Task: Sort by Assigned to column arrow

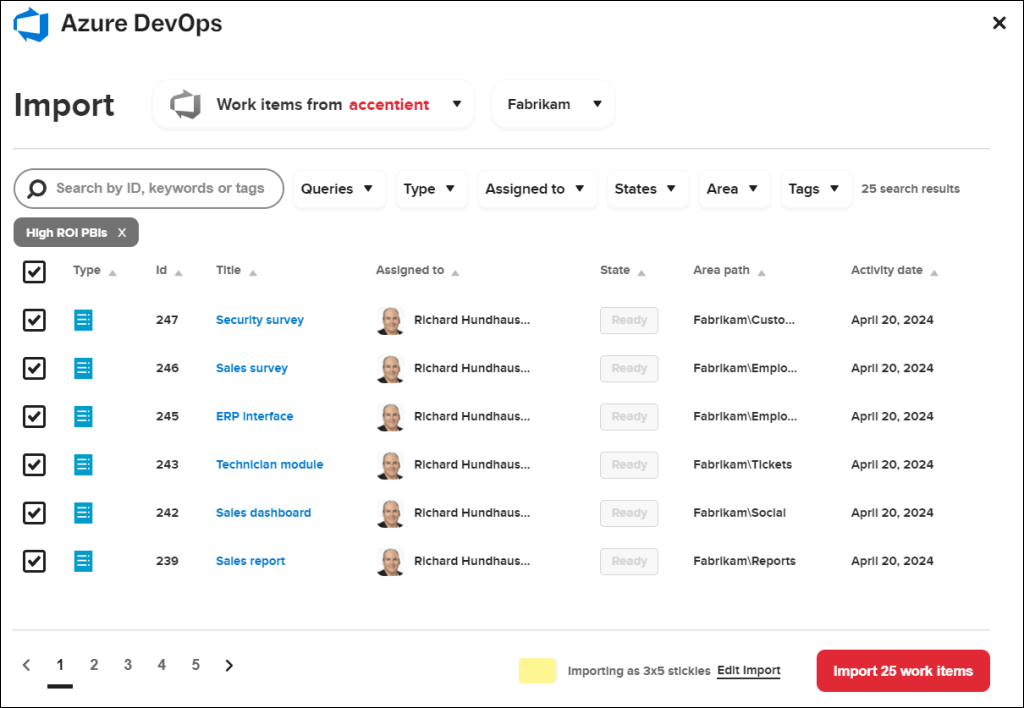Action: tap(455, 273)
